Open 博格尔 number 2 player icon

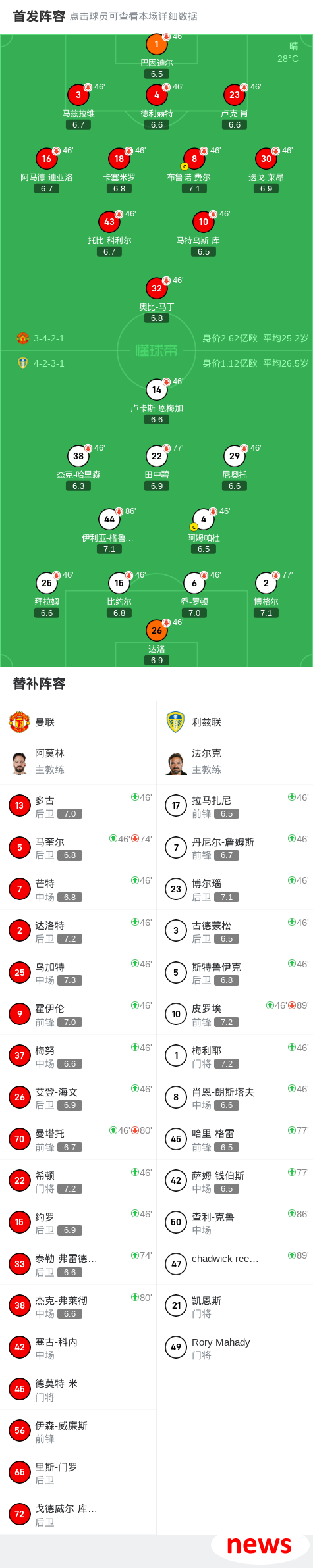[266, 583]
